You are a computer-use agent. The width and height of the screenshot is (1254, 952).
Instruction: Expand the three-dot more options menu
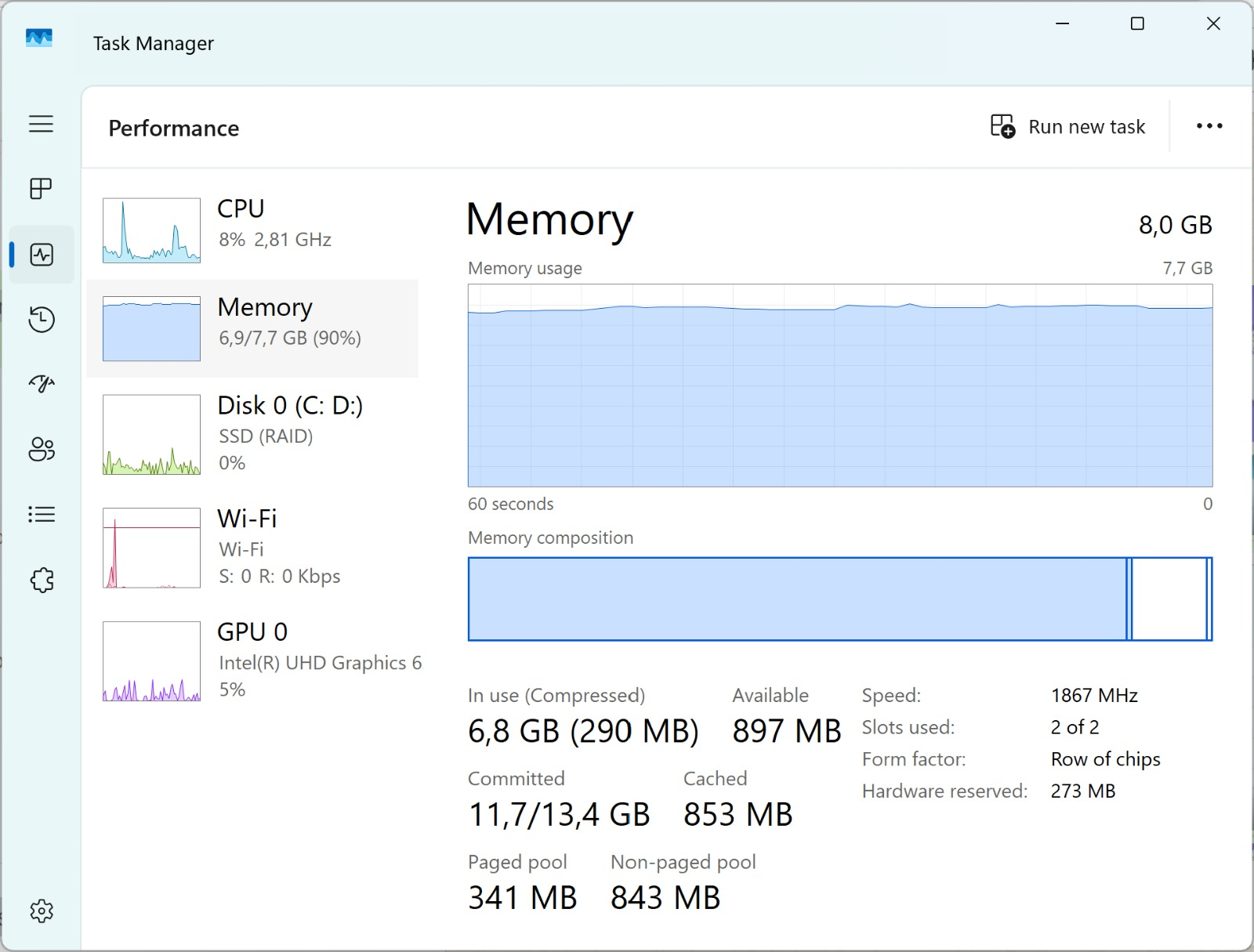pyautogui.click(x=1209, y=126)
